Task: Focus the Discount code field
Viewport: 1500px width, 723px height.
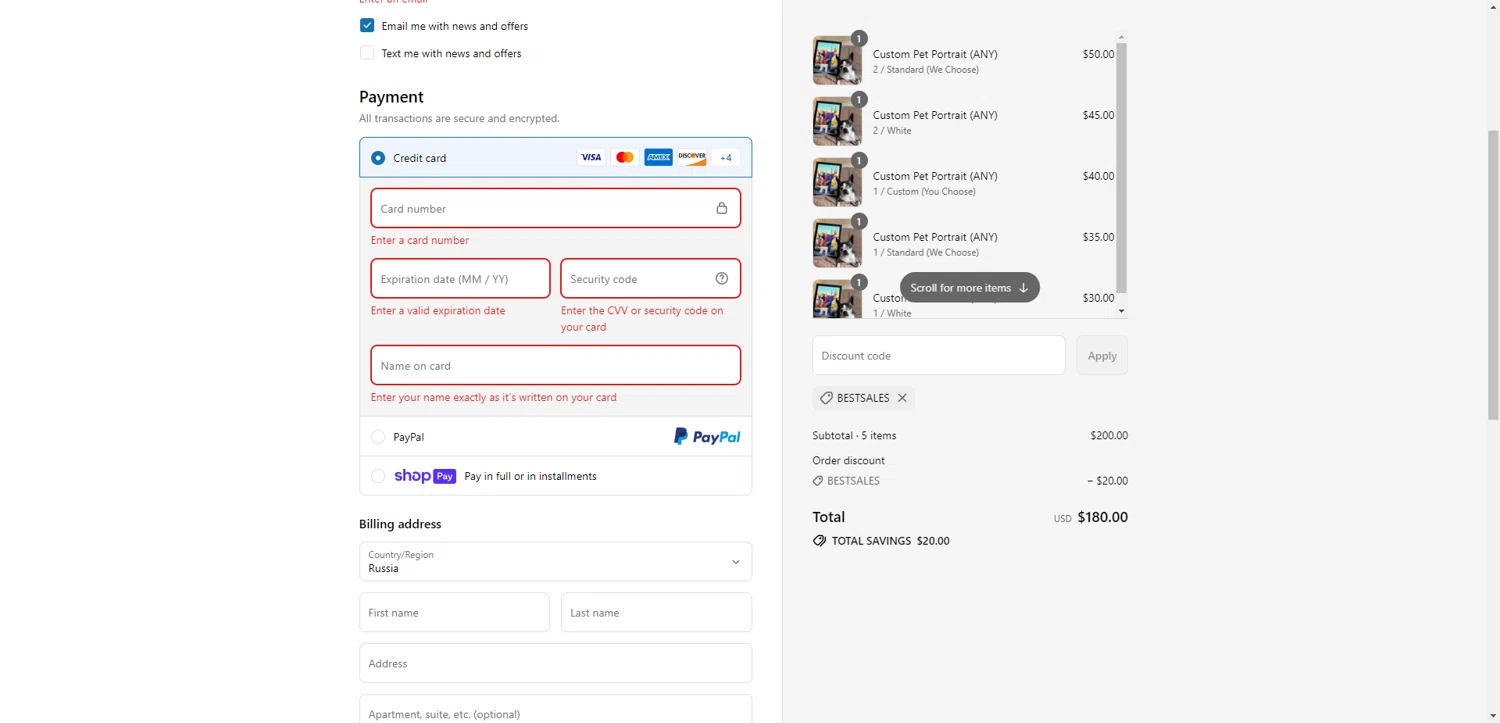Action: click(938, 356)
